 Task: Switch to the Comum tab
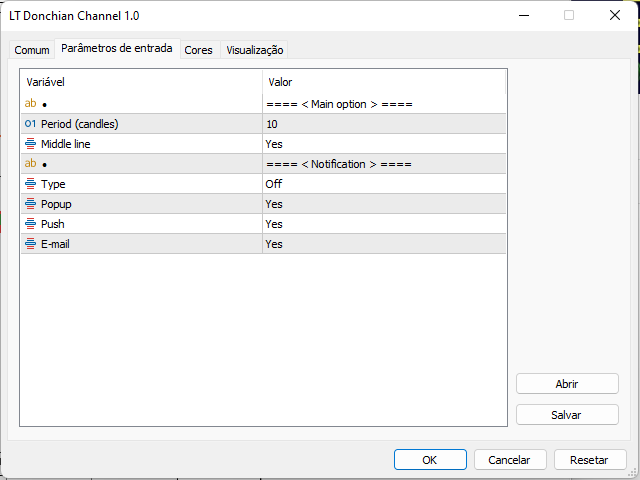(32, 50)
